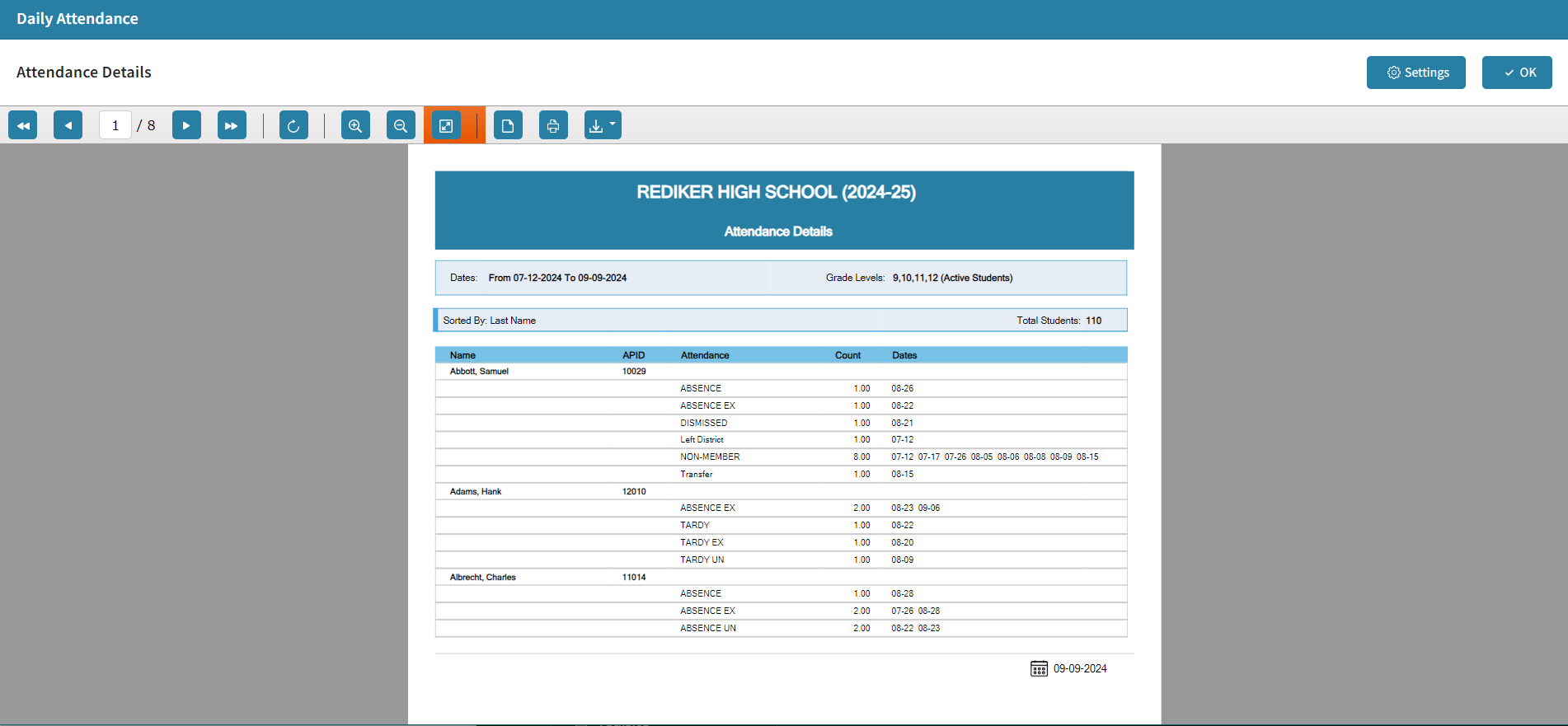The image size is (1568, 726).
Task: Advance to the next report page
Action: point(186,125)
